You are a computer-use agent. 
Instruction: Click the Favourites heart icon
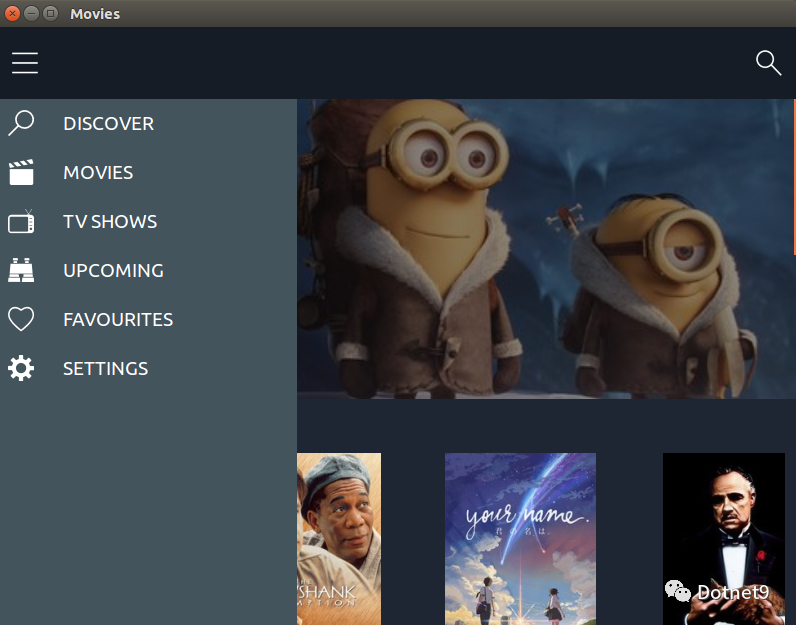pos(21,319)
